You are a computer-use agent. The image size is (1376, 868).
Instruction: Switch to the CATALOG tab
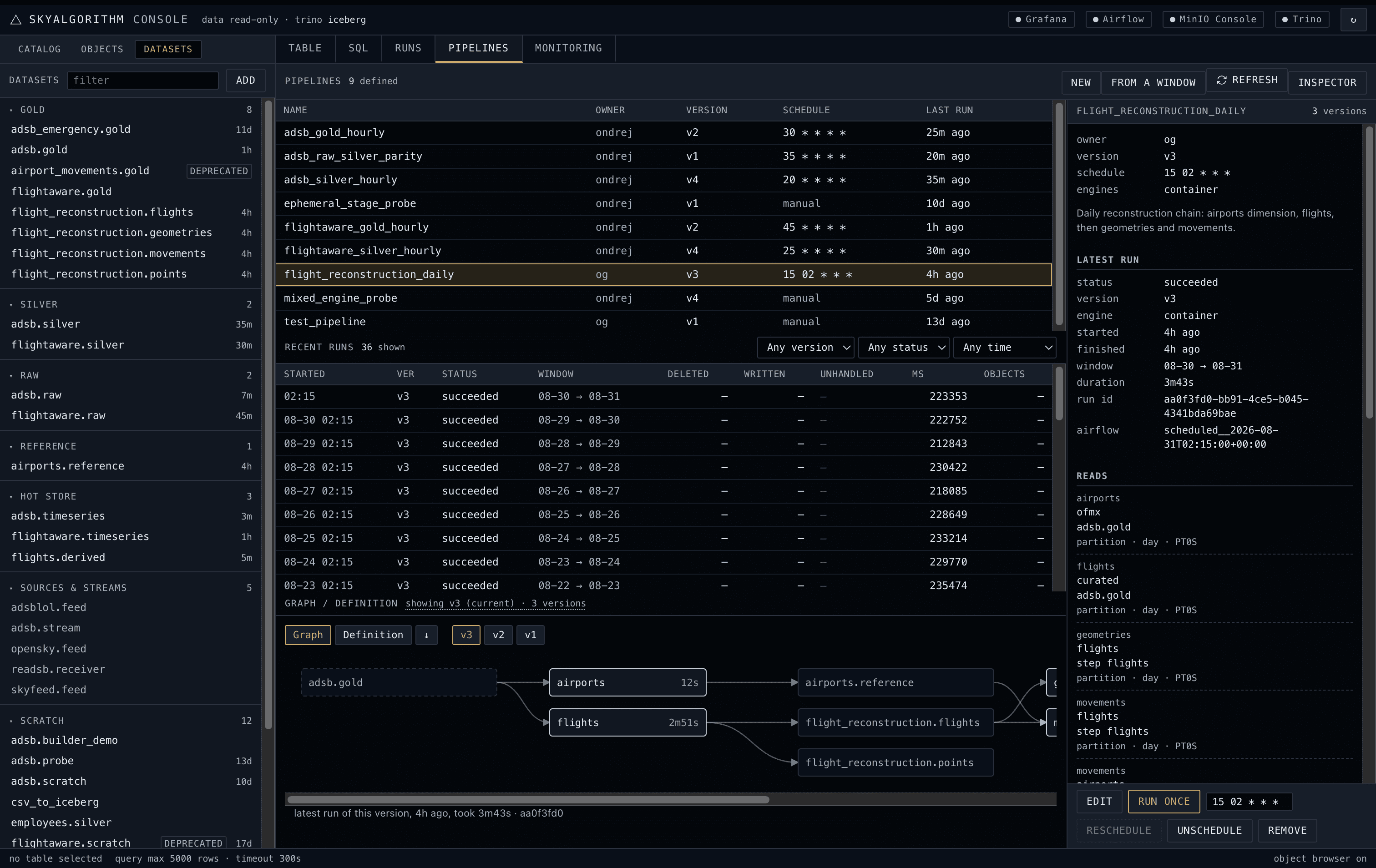40,49
